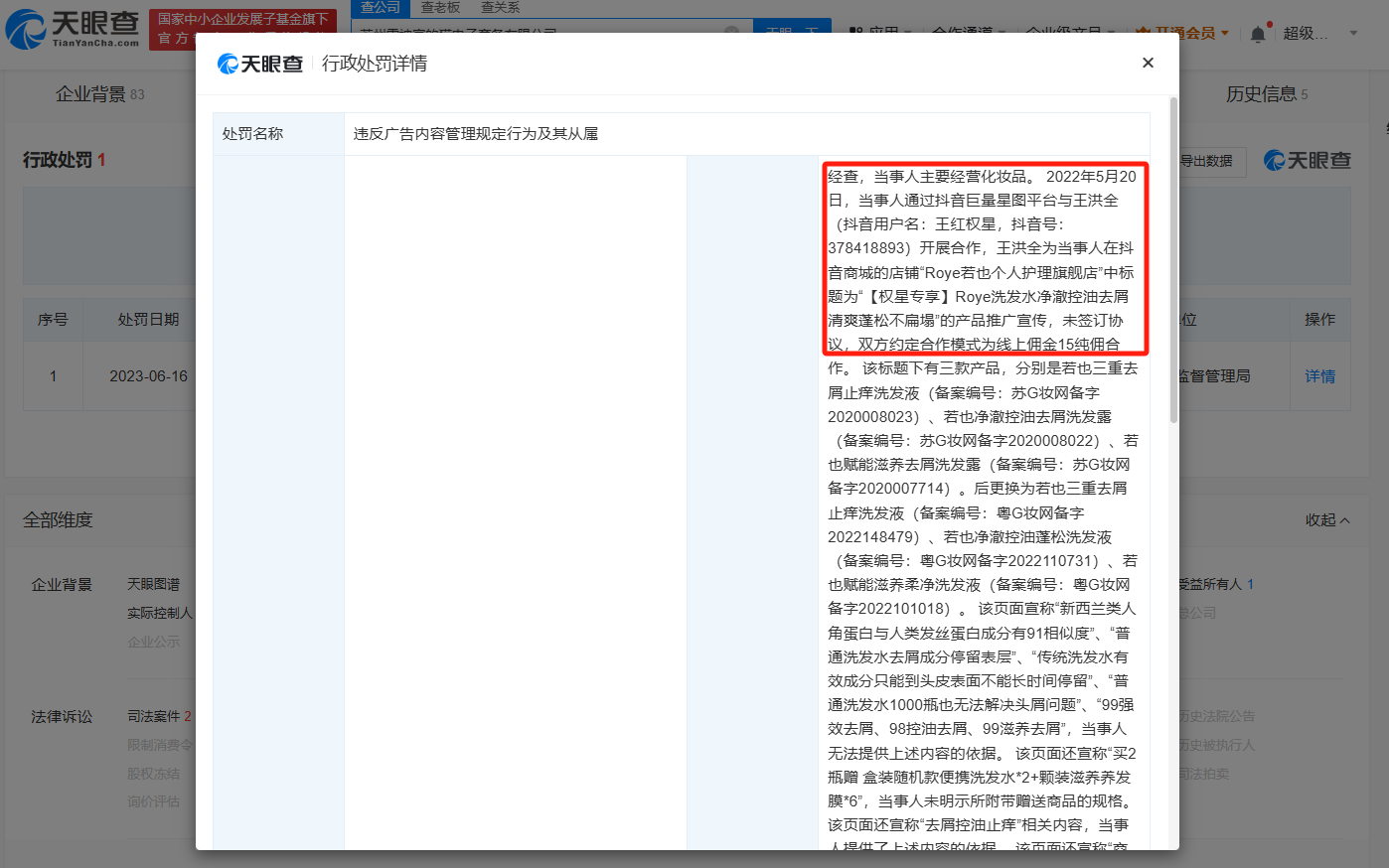
Task: Open the 开通会员 dropdown menu
Action: 1188,31
